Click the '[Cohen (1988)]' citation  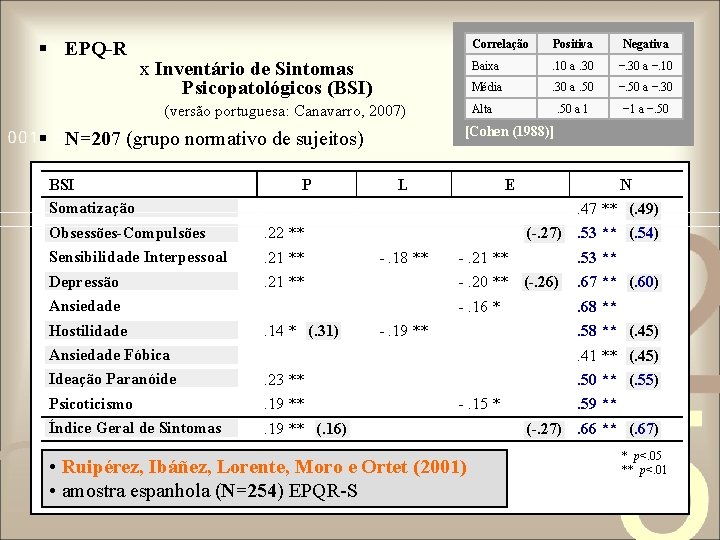coord(509,131)
